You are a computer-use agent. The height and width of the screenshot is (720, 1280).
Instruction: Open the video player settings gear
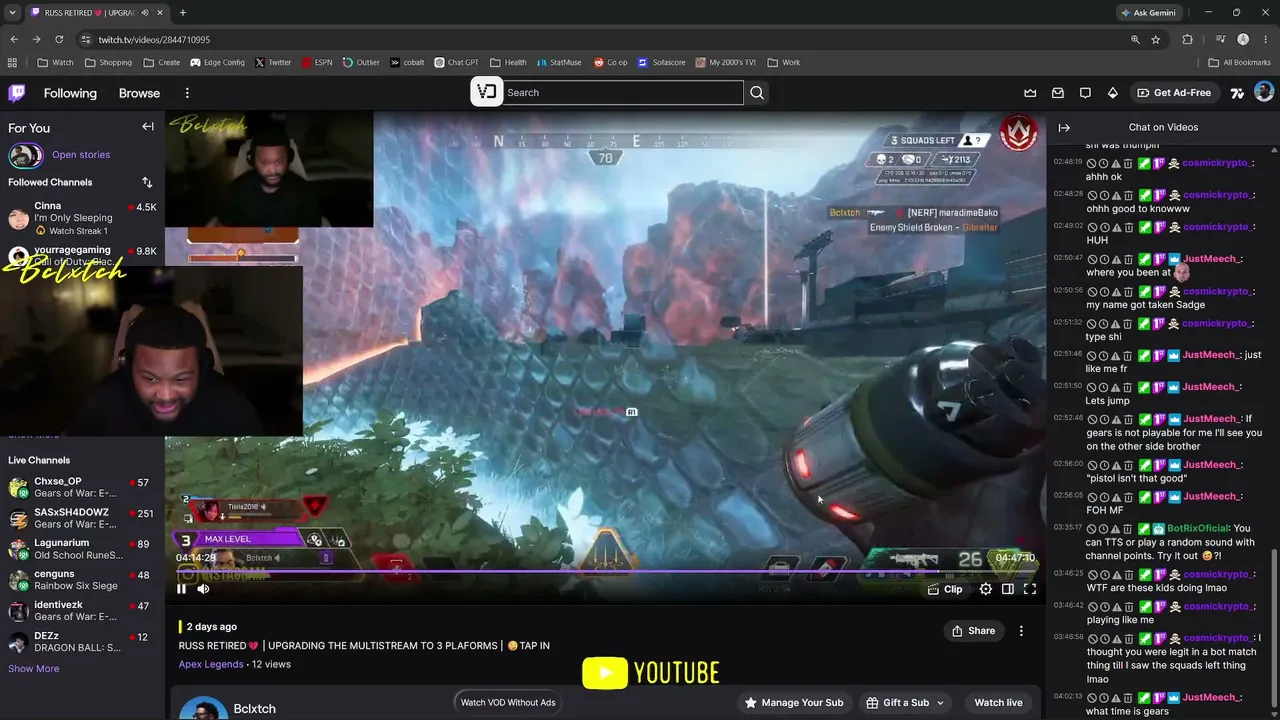[x=986, y=589]
